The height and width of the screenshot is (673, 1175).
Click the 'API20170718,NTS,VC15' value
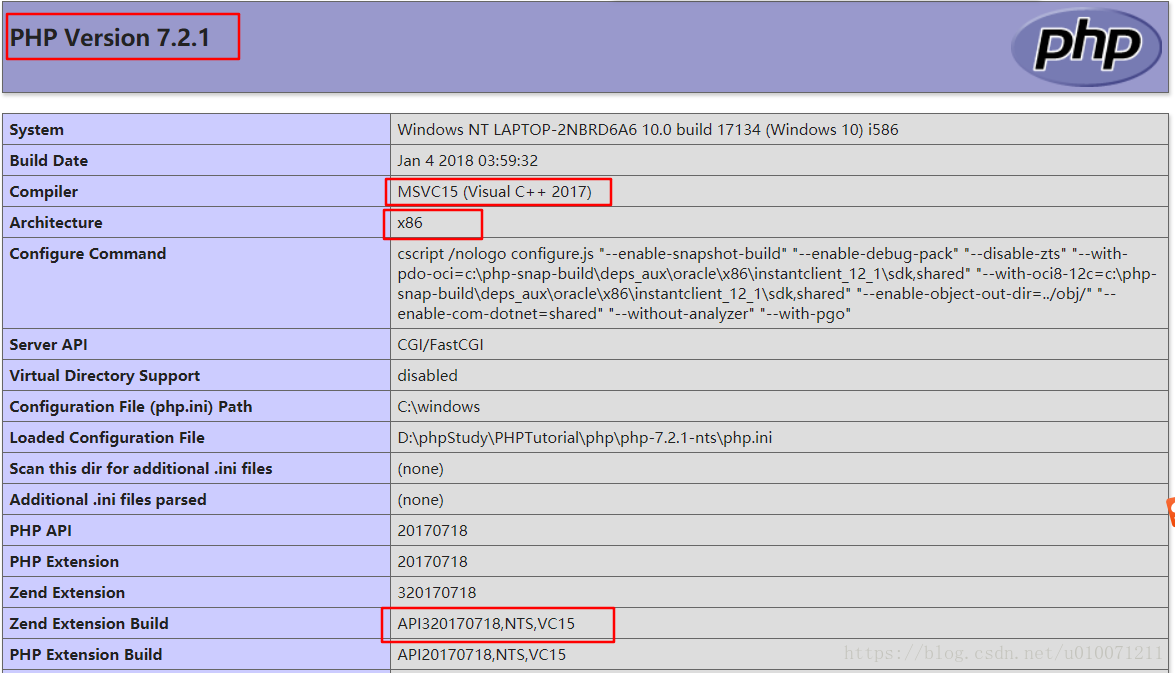pos(482,654)
